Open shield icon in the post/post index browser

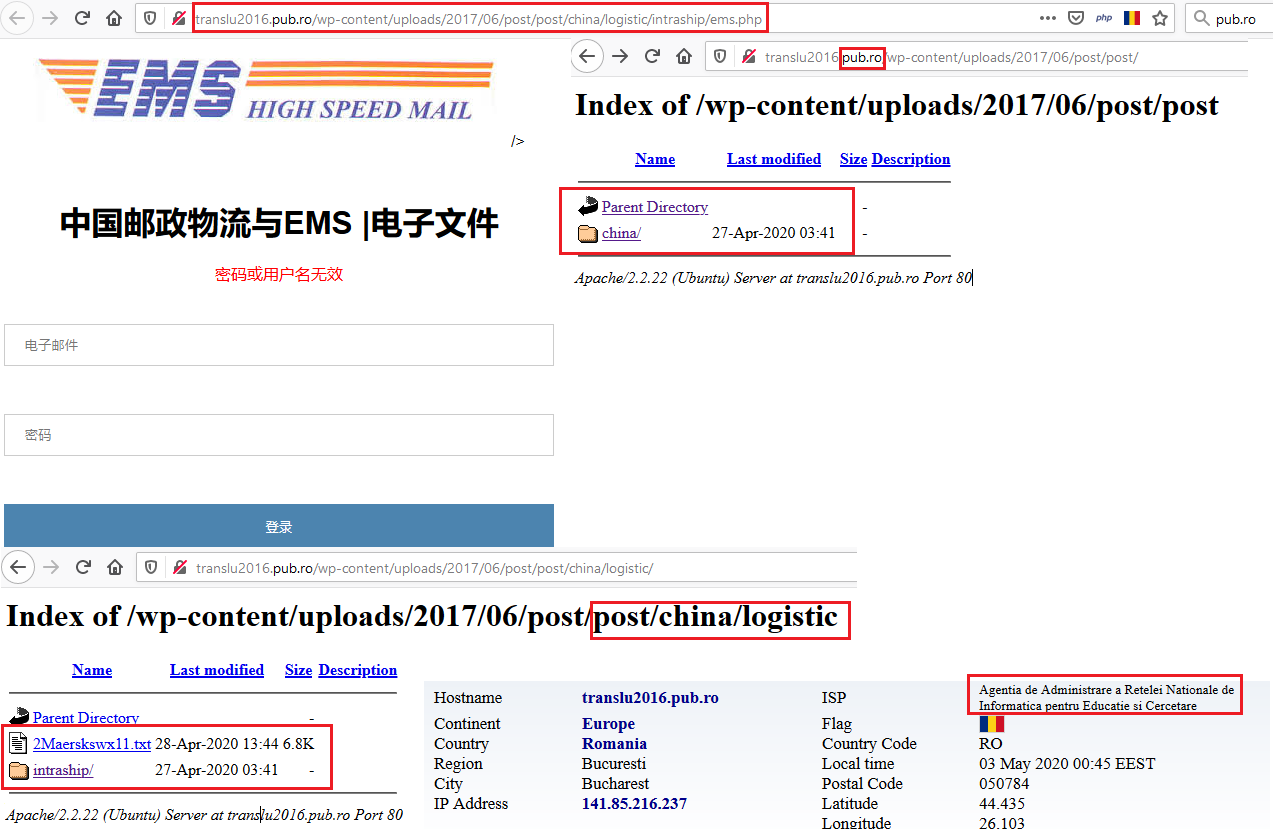point(720,57)
